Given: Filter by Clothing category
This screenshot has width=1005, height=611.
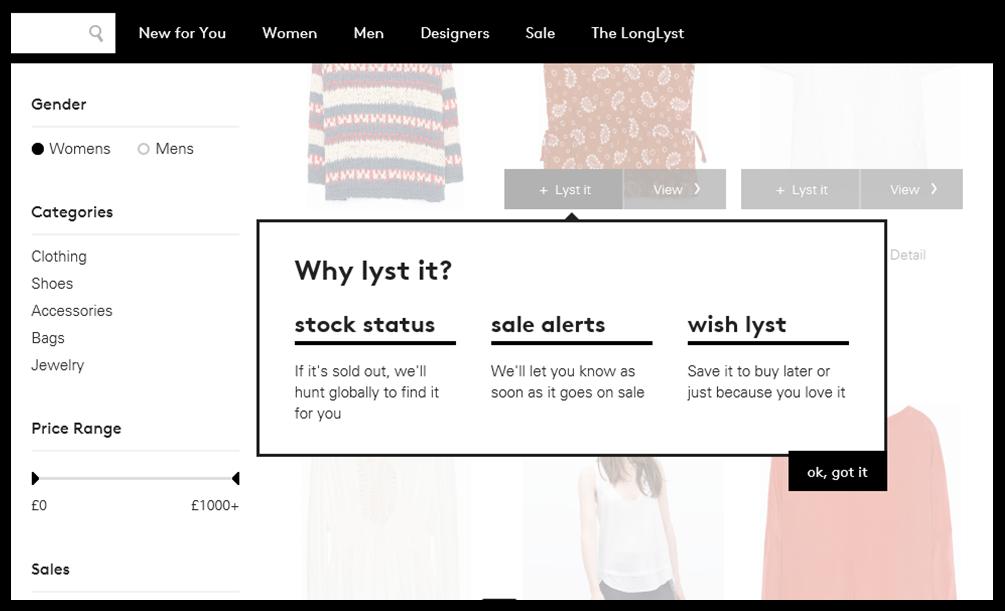Looking at the screenshot, I should [x=59, y=257].
